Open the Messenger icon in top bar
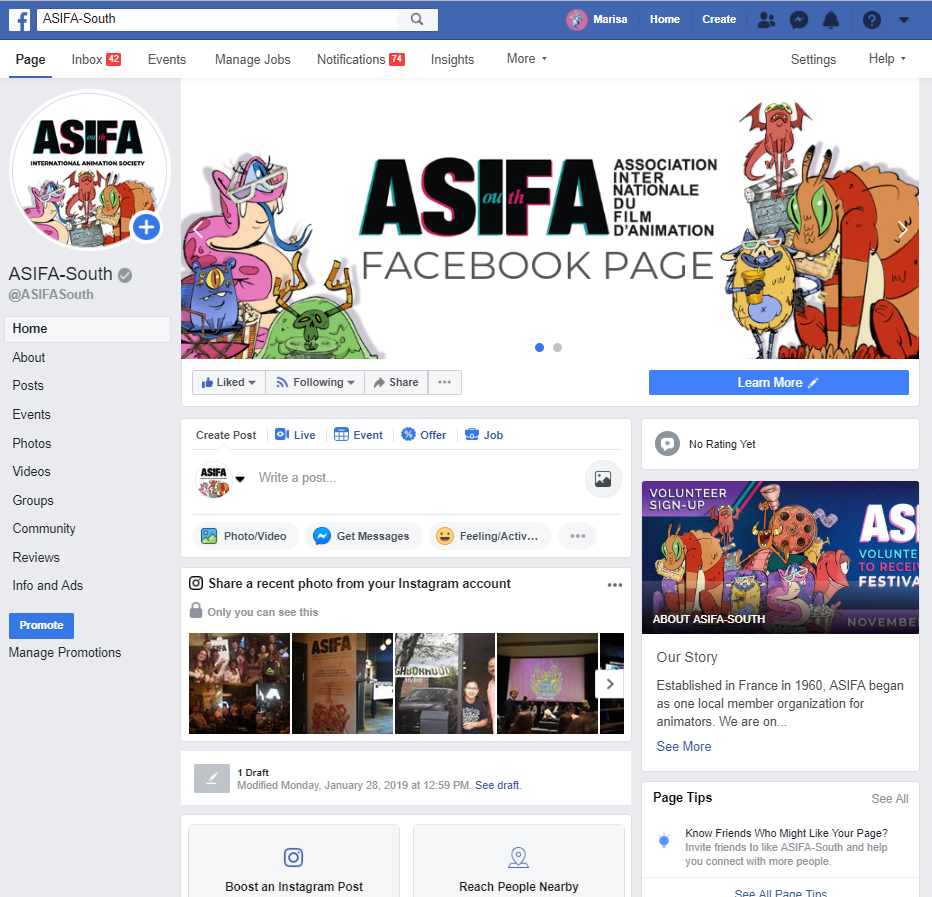The image size is (932, 897). (x=798, y=20)
